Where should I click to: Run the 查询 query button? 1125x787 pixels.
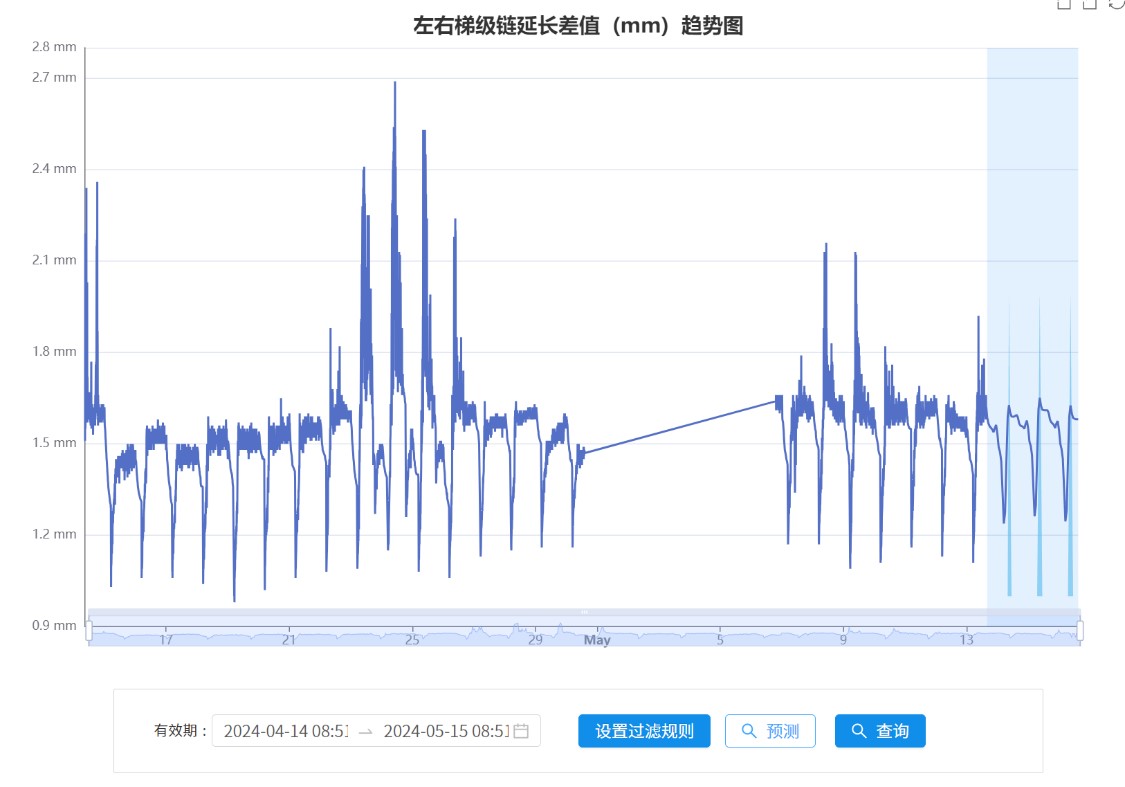880,731
